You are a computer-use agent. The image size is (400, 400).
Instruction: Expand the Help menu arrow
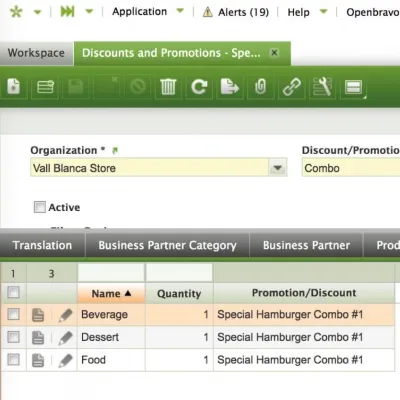[323, 12]
